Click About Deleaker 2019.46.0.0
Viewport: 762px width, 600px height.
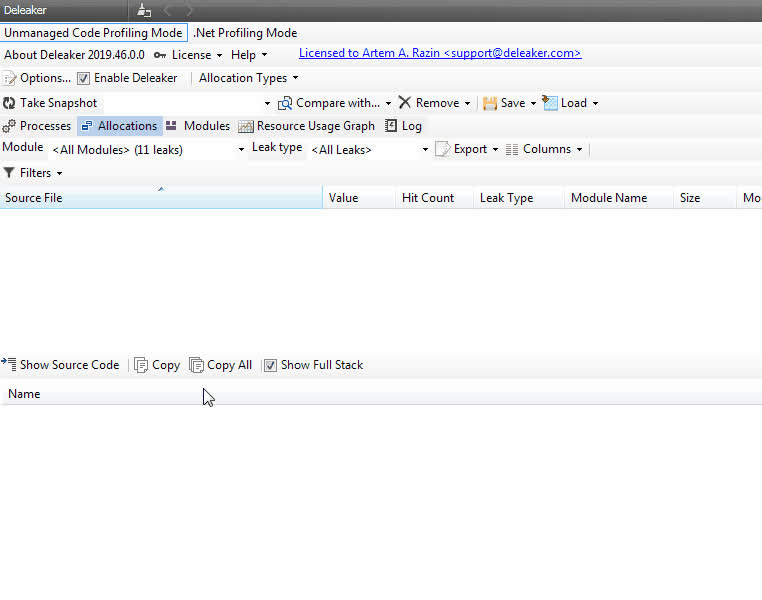click(74, 55)
